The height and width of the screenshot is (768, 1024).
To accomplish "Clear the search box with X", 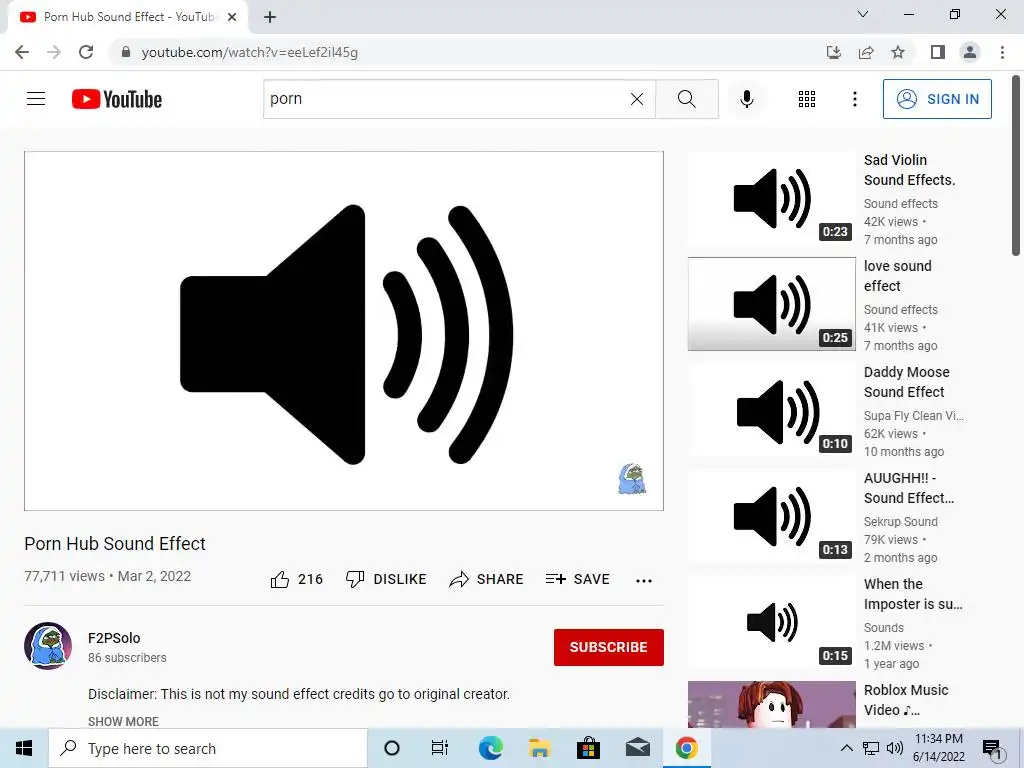I will (637, 99).
